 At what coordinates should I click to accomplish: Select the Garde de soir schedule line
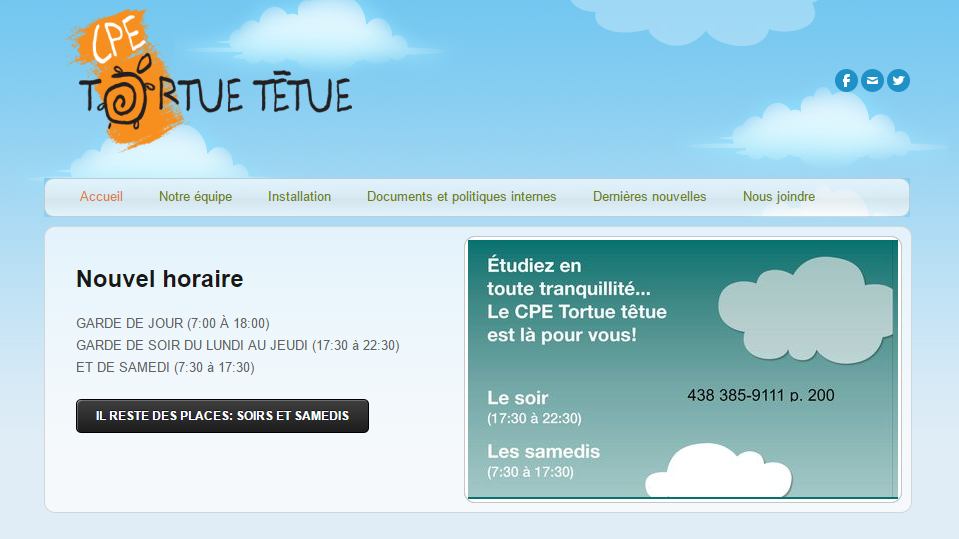click(237, 345)
